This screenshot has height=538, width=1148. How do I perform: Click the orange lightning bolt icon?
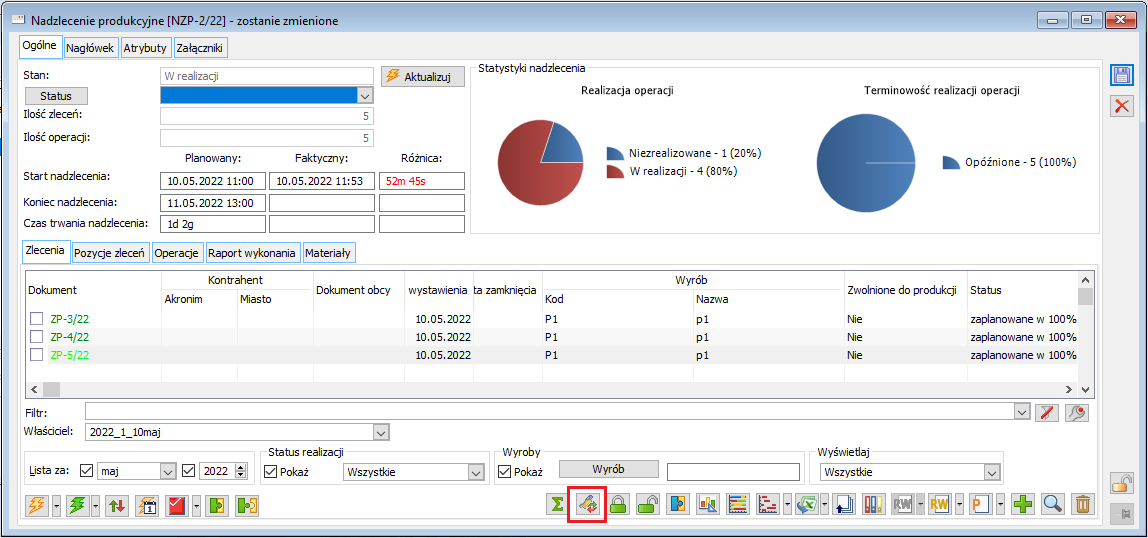click(x=36, y=505)
